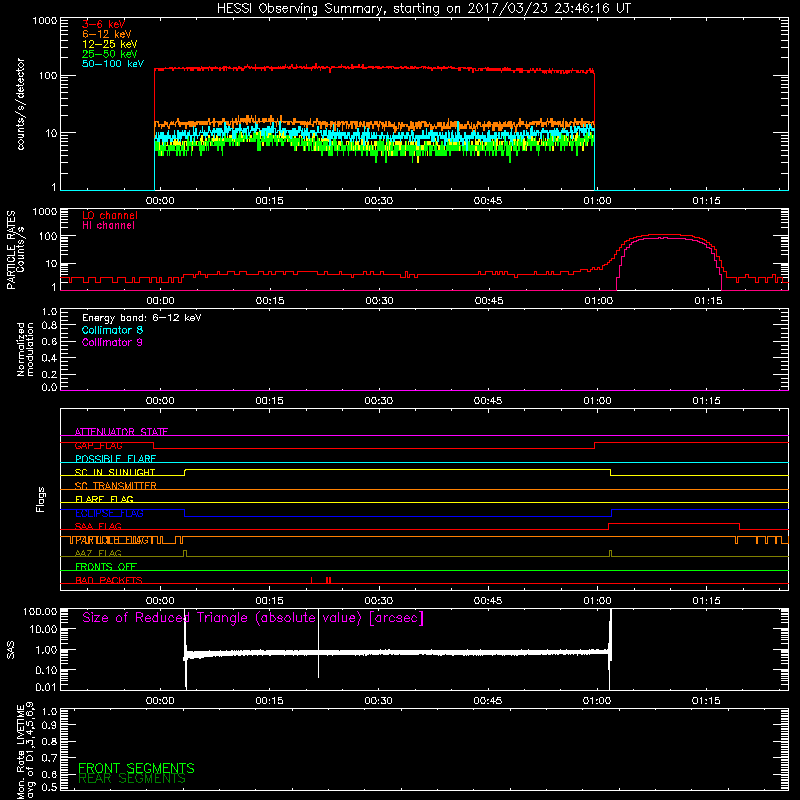Click the FLARE_FLAG label
Screen dimensions: 800x800
[104, 499]
